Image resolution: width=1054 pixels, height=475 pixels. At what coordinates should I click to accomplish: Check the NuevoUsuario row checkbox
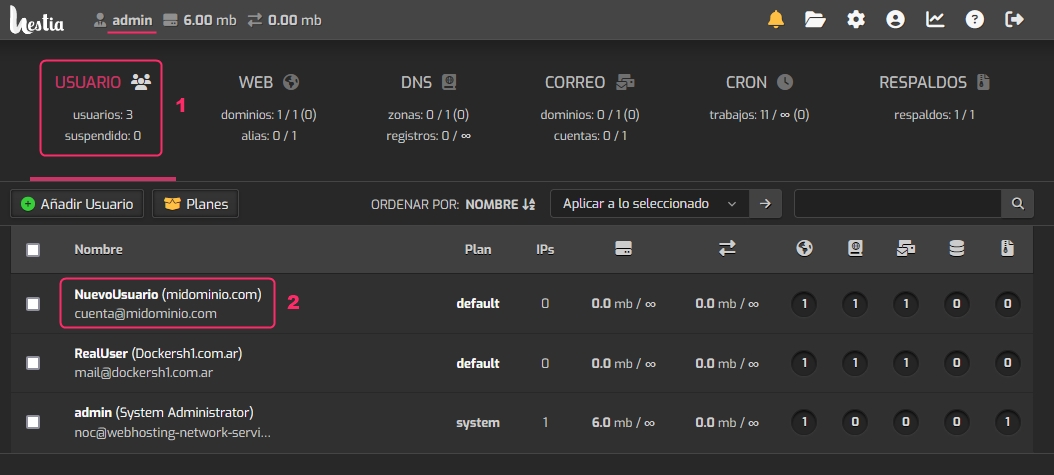tap(33, 304)
